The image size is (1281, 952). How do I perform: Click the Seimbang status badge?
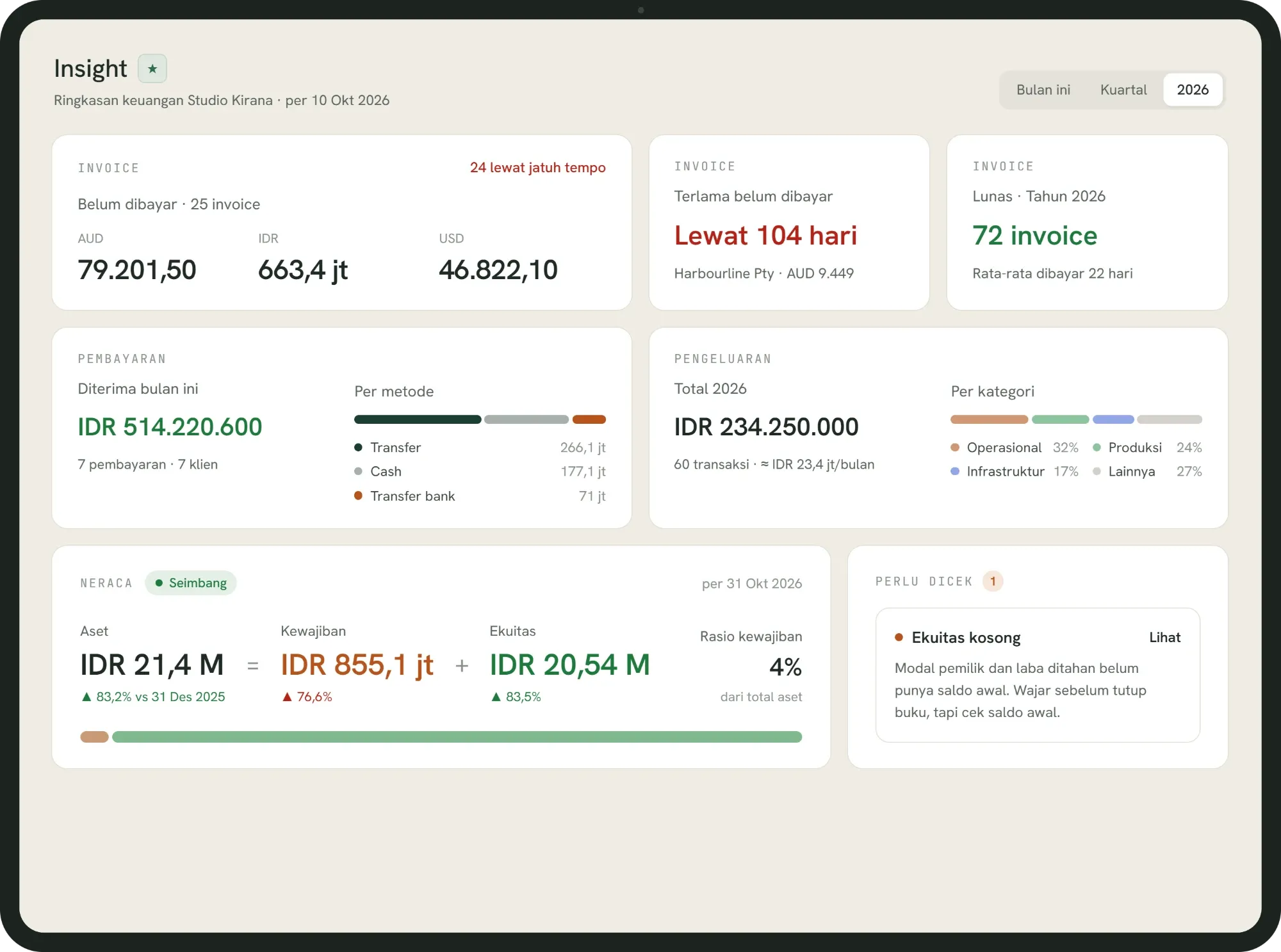[x=191, y=583]
